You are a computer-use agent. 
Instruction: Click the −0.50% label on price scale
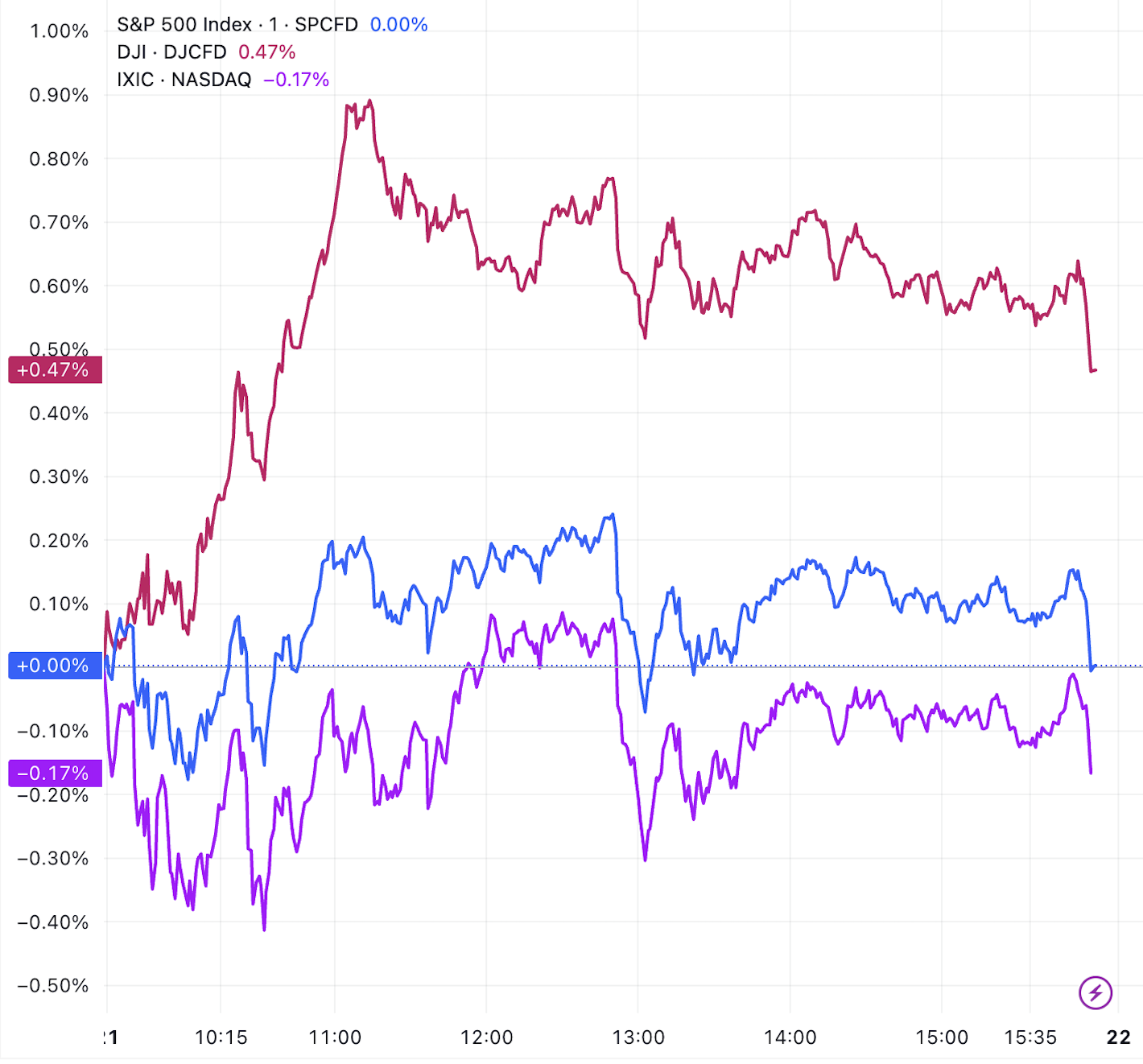coord(53,986)
